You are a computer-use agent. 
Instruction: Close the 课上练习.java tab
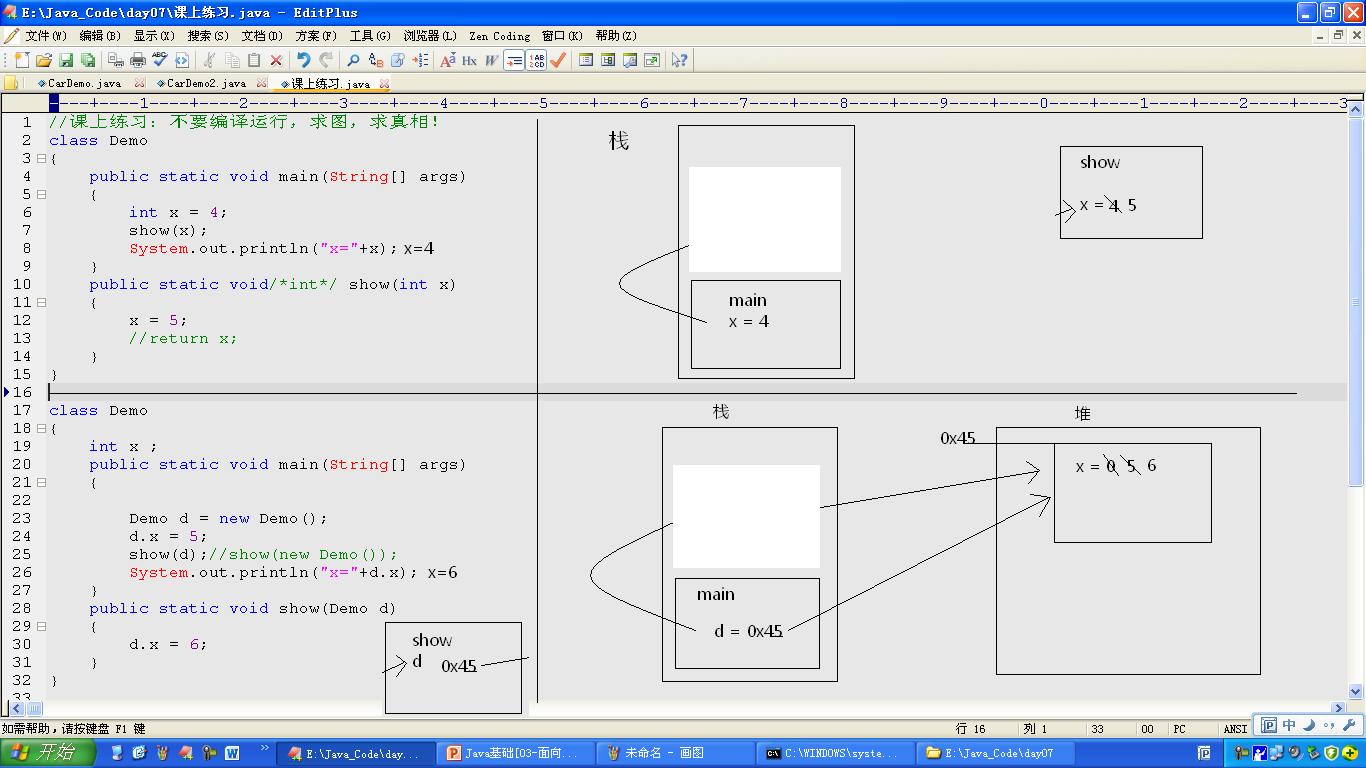[385, 84]
